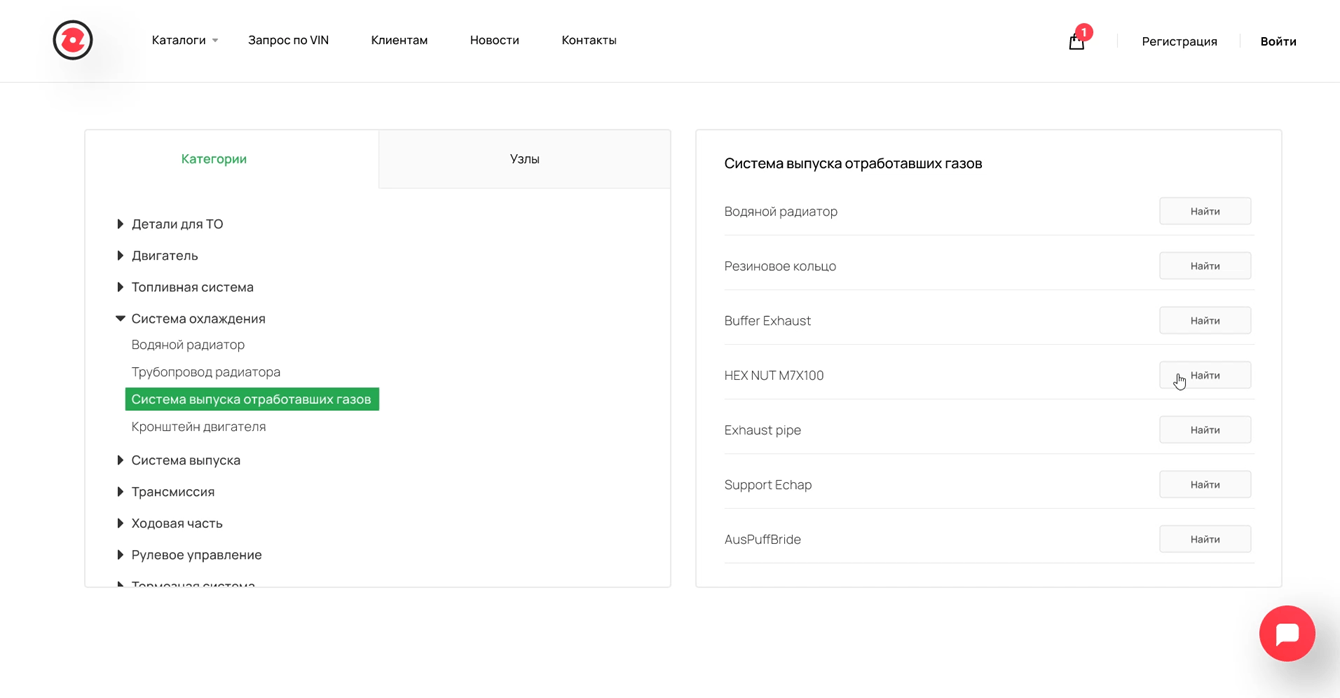Open the Каталоги dropdown menu
Viewport: 1340px width, 698px height.
185,40
